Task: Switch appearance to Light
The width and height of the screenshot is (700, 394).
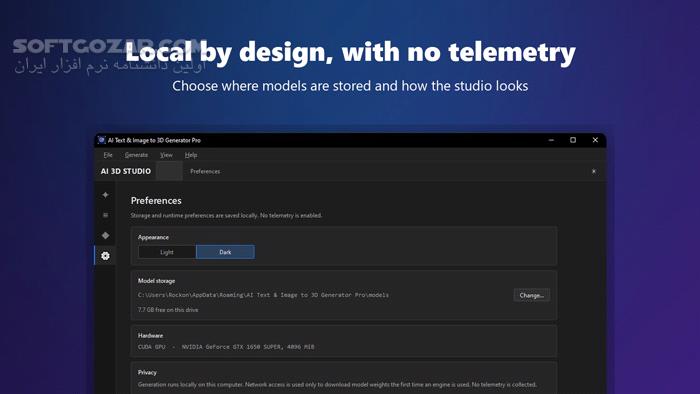Action: [167, 252]
